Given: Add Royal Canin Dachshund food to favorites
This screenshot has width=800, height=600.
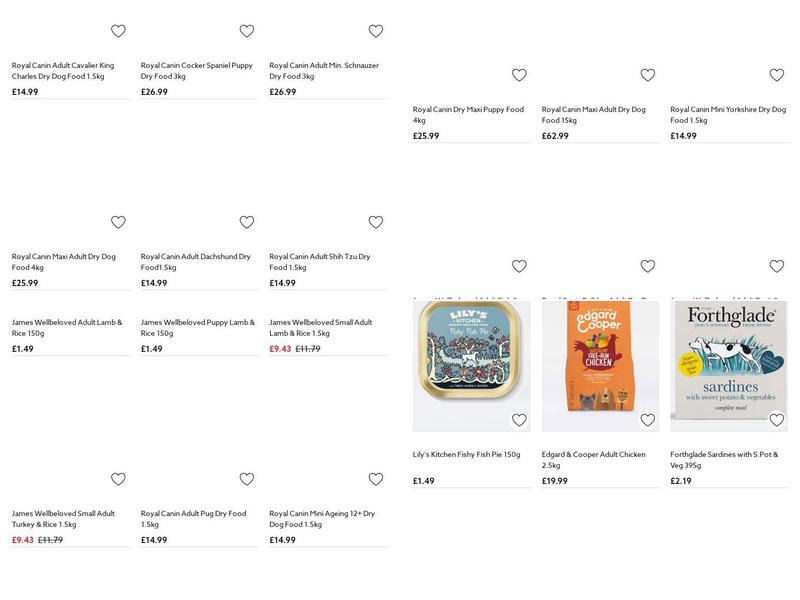Looking at the screenshot, I should coord(247,222).
